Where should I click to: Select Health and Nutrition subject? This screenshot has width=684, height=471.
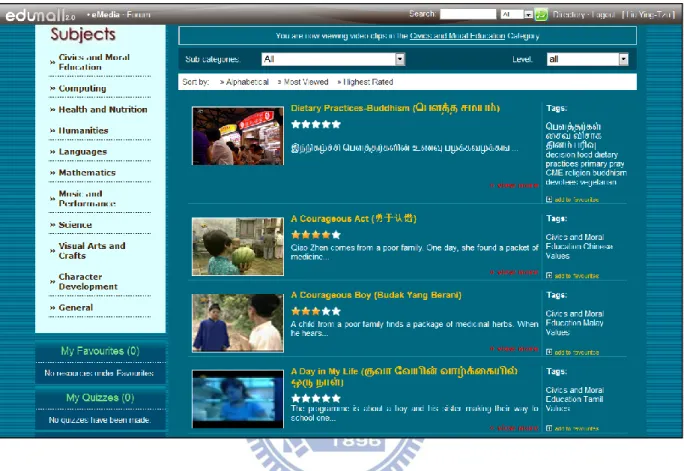[x=103, y=109]
